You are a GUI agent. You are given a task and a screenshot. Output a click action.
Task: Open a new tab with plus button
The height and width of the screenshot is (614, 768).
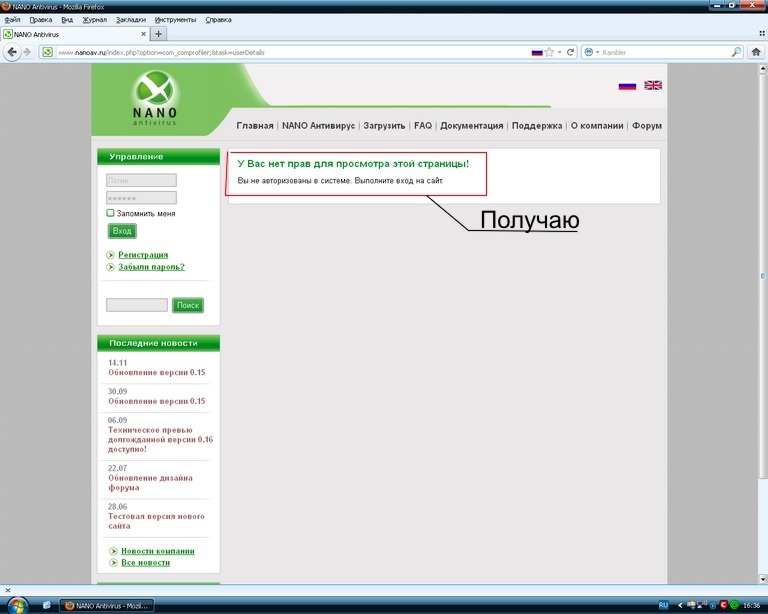[x=159, y=34]
